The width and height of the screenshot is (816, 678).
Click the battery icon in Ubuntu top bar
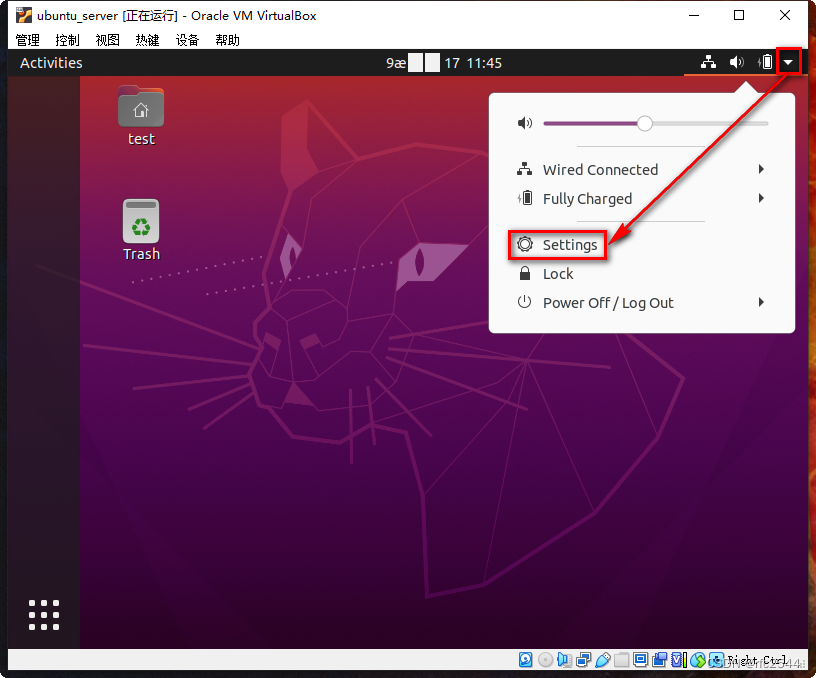(x=765, y=62)
